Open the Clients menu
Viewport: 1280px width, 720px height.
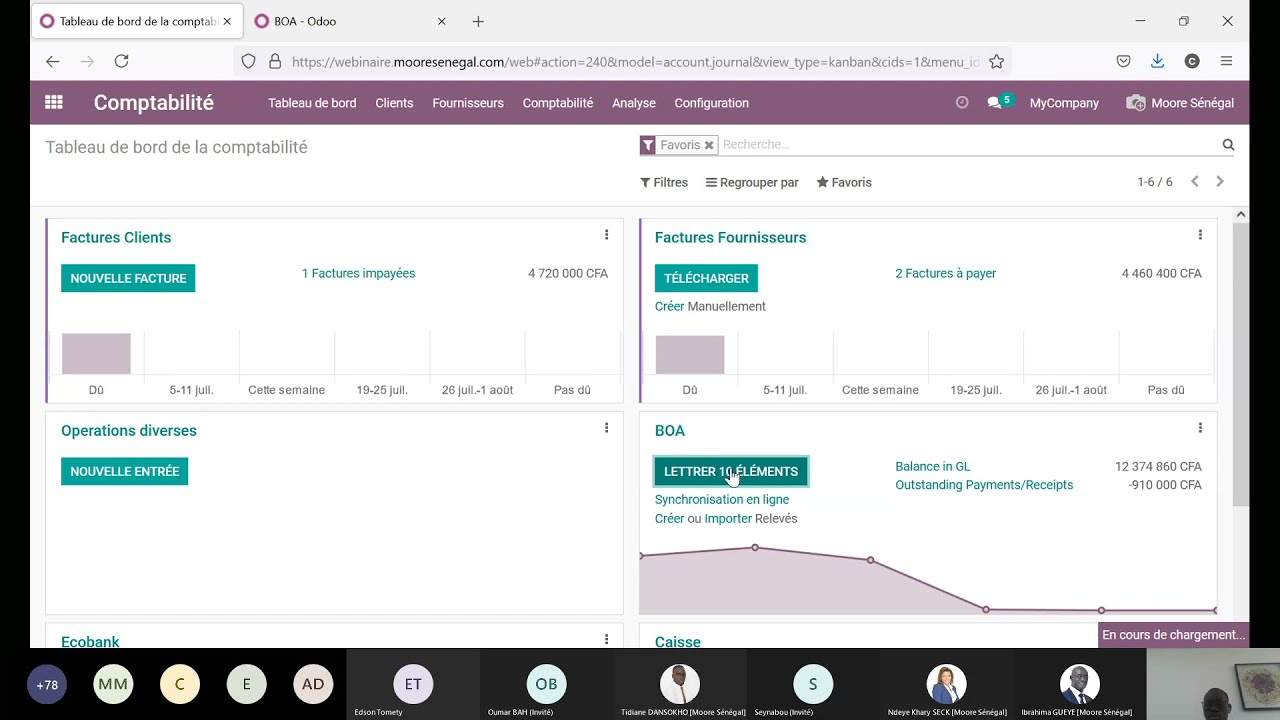click(x=394, y=103)
